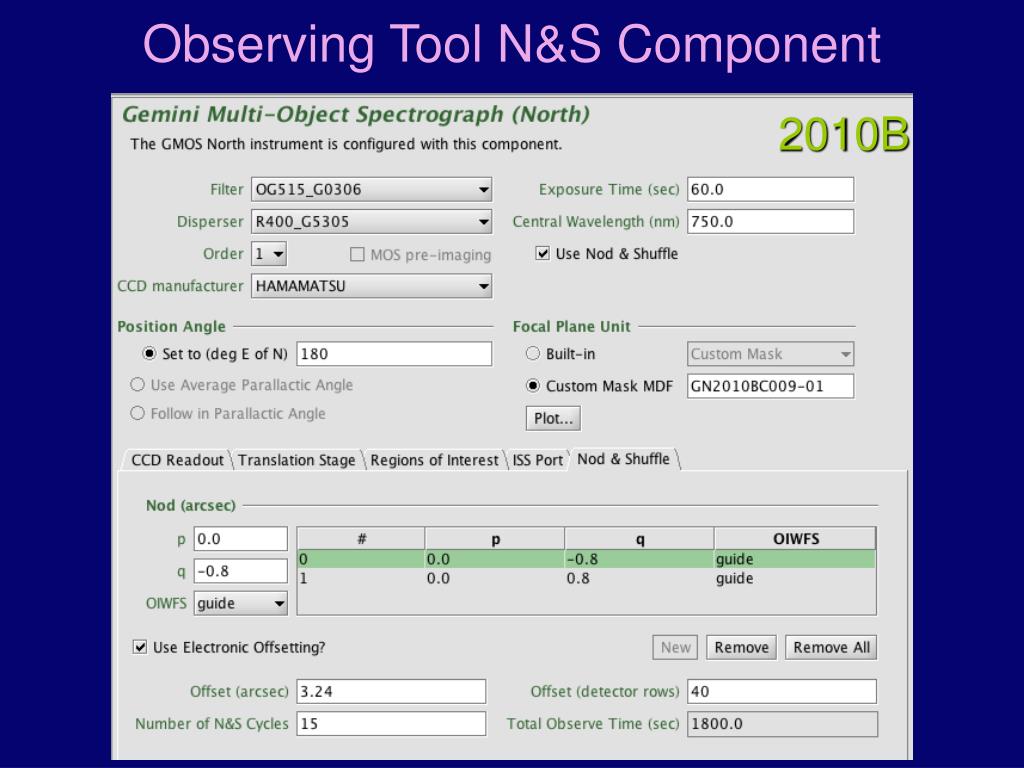The width and height of the screenshot is (1024, 768).
Task: Select the Nod & Shuffle tab
Action: (x=624, y=459)
